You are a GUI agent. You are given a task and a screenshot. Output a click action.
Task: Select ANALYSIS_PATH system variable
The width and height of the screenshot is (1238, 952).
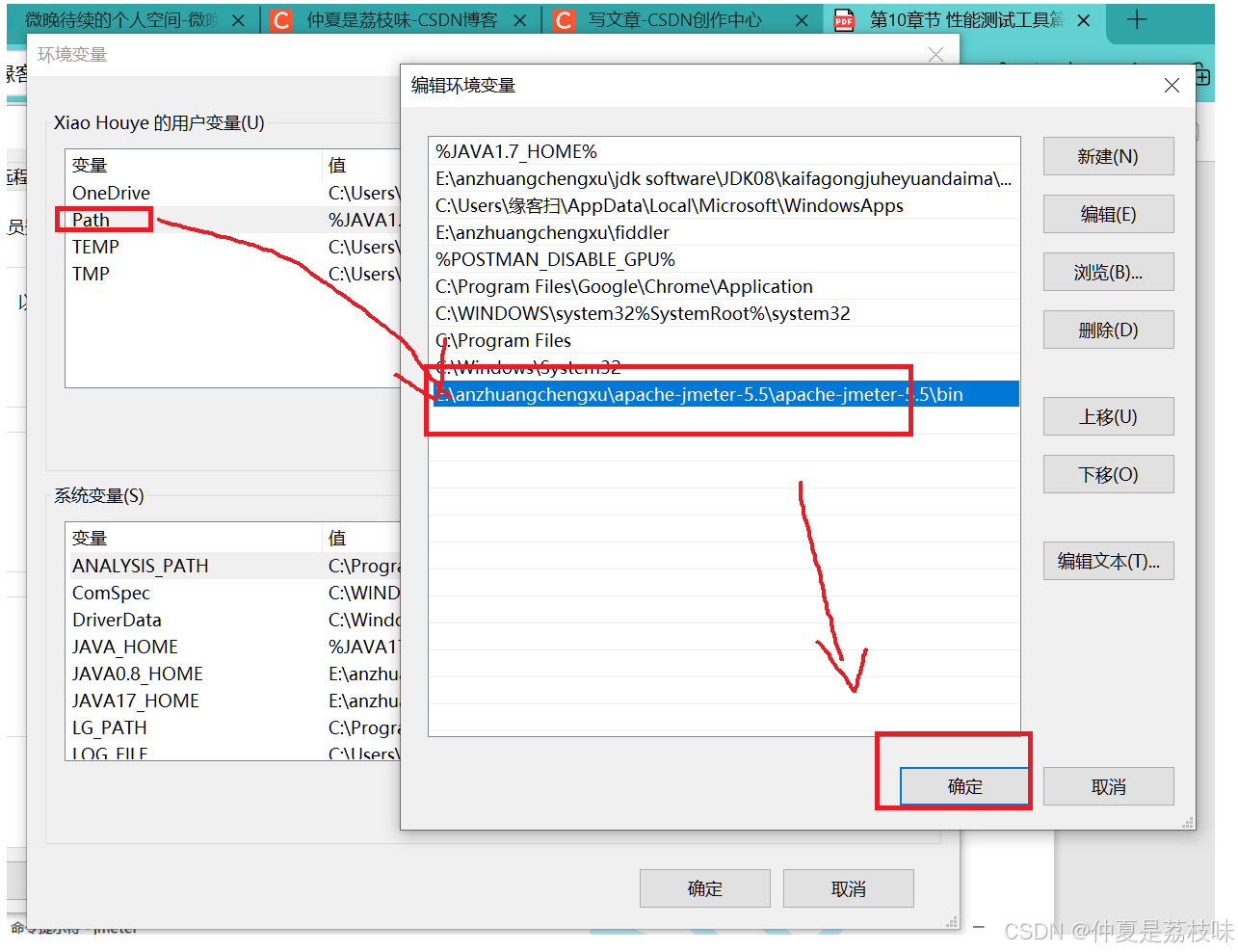coord(233,566)
